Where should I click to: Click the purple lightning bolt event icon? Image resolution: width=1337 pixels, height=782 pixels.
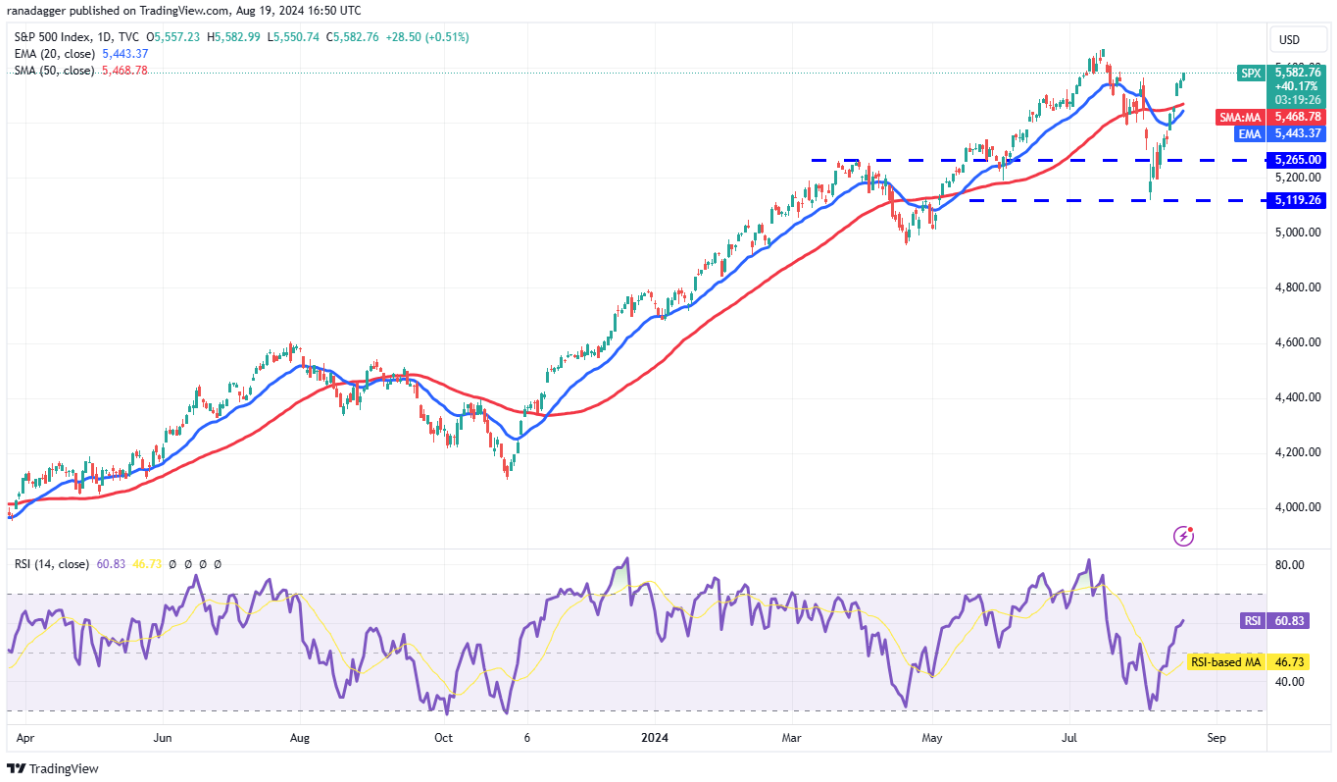1184,537
